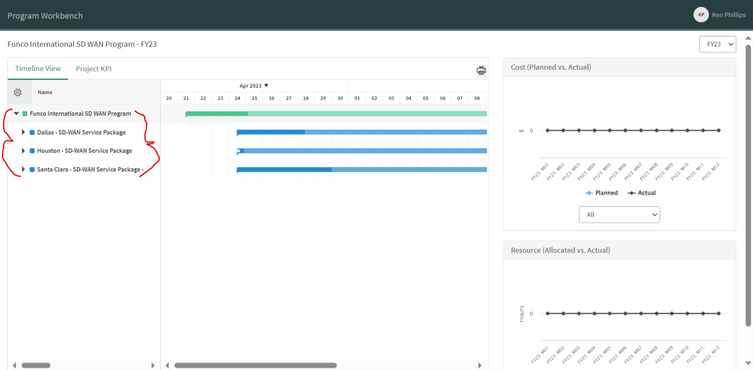
Task: Click the page scrollbar up arrow
Action: [748, 37]
